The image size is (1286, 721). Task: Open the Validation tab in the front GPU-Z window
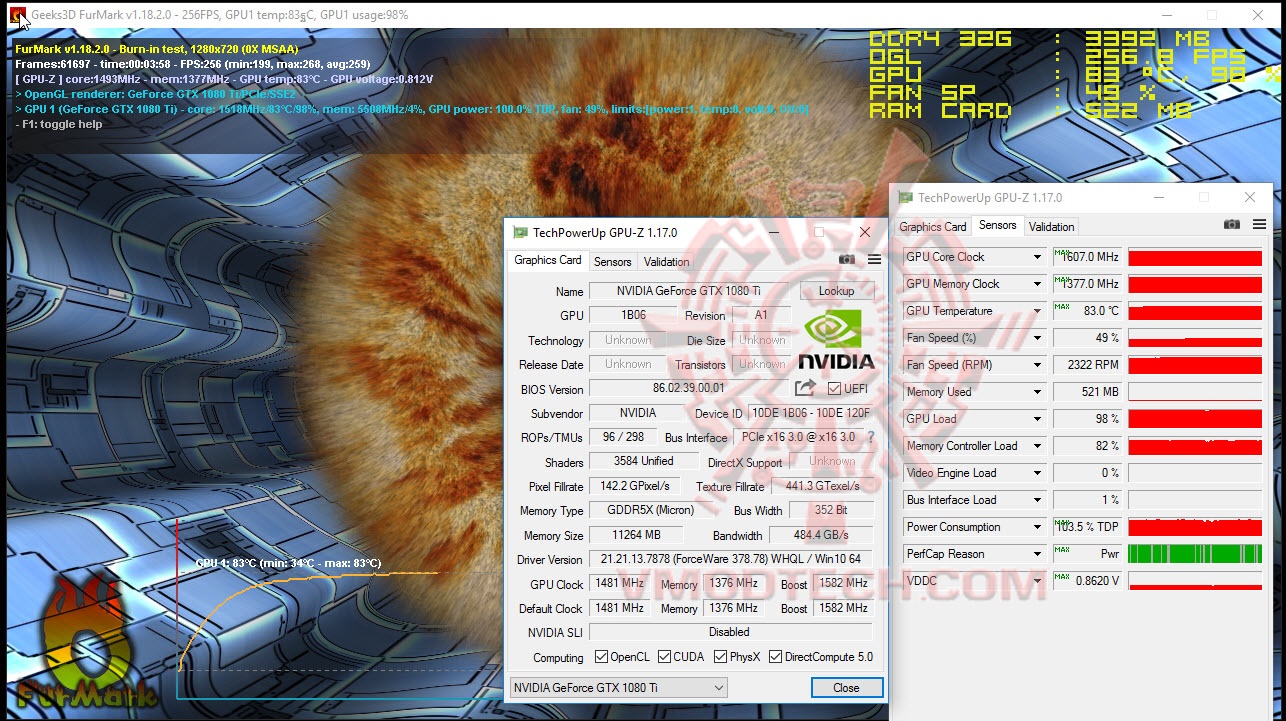tap(667, 262)
